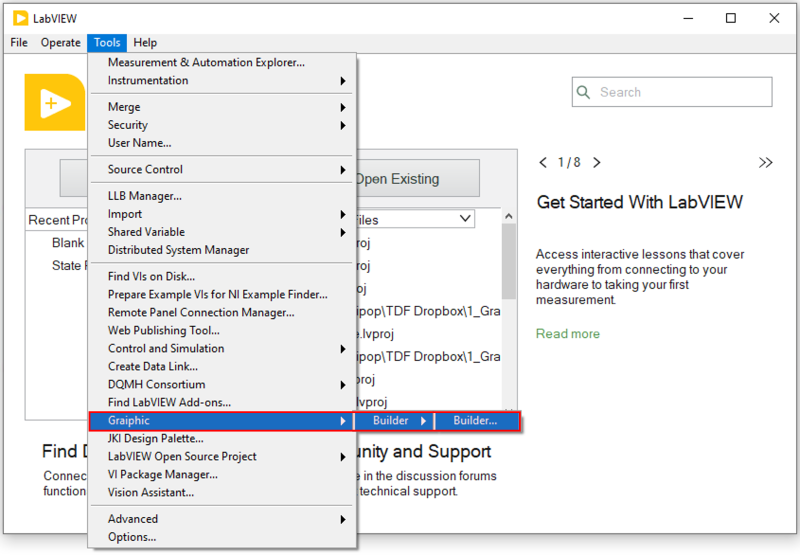Viewport: 800px width, 556px height.
Task: Select Find VIs on Disk
Action: [221, 276]
